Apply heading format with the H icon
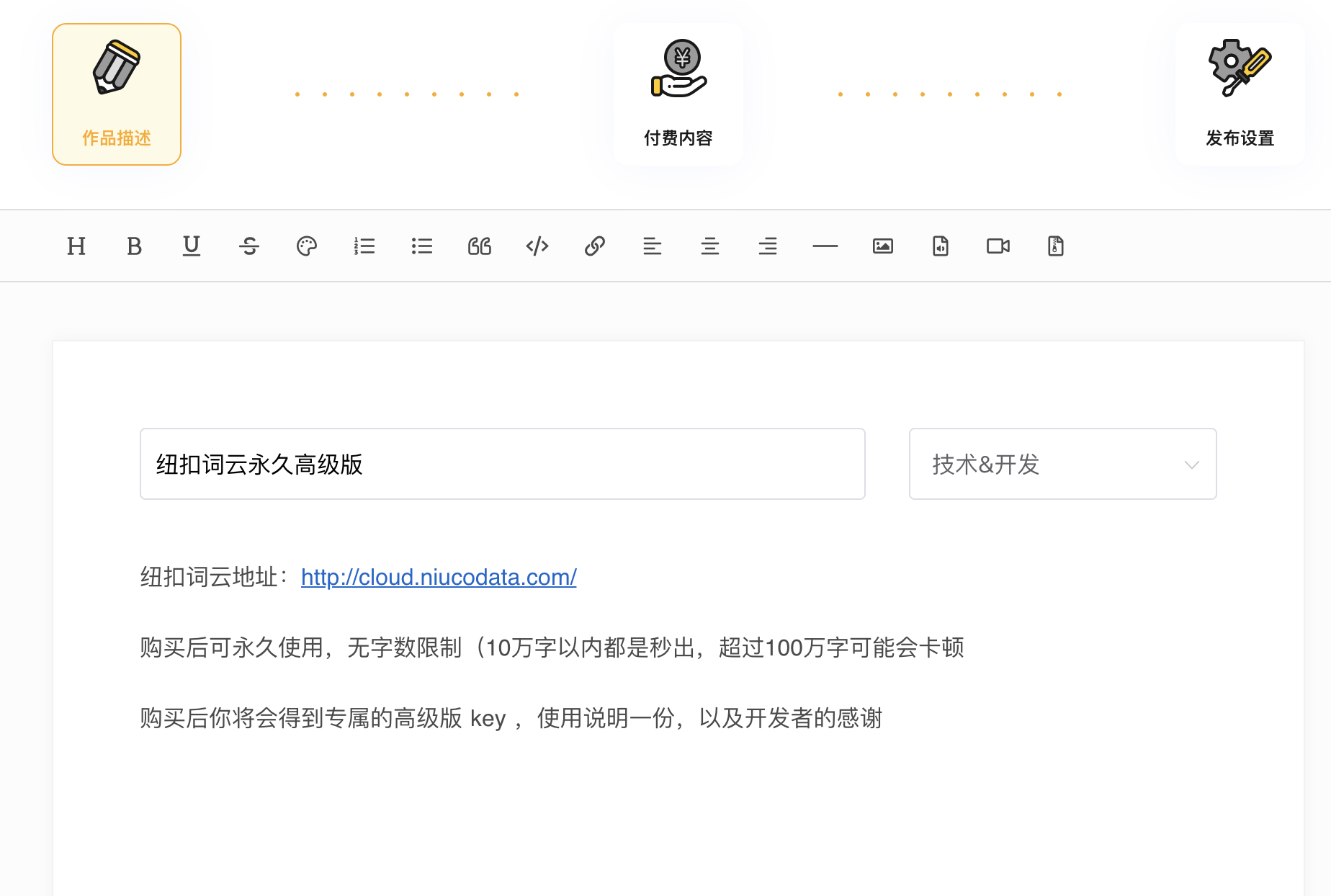1331x896 pixels. click(x=76, y=246)
